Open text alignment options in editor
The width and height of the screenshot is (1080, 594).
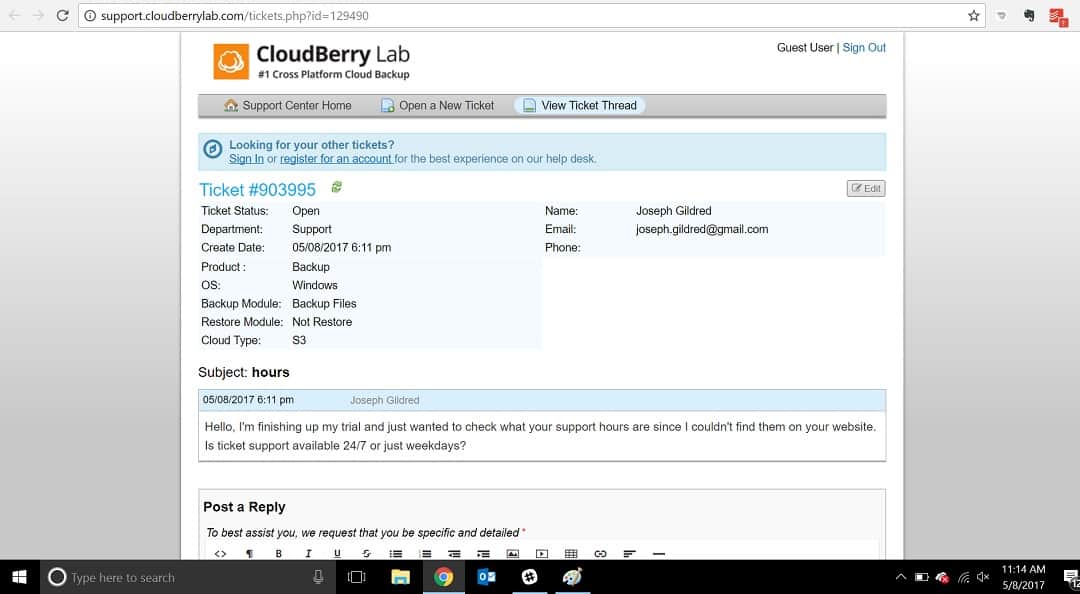(x=629, y=553)
